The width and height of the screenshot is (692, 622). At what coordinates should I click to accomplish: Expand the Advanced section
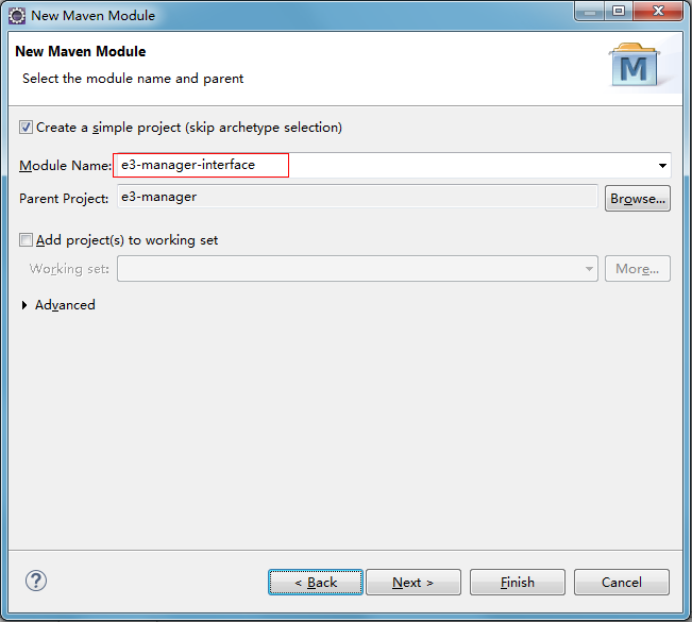click(x=24, y=305)
